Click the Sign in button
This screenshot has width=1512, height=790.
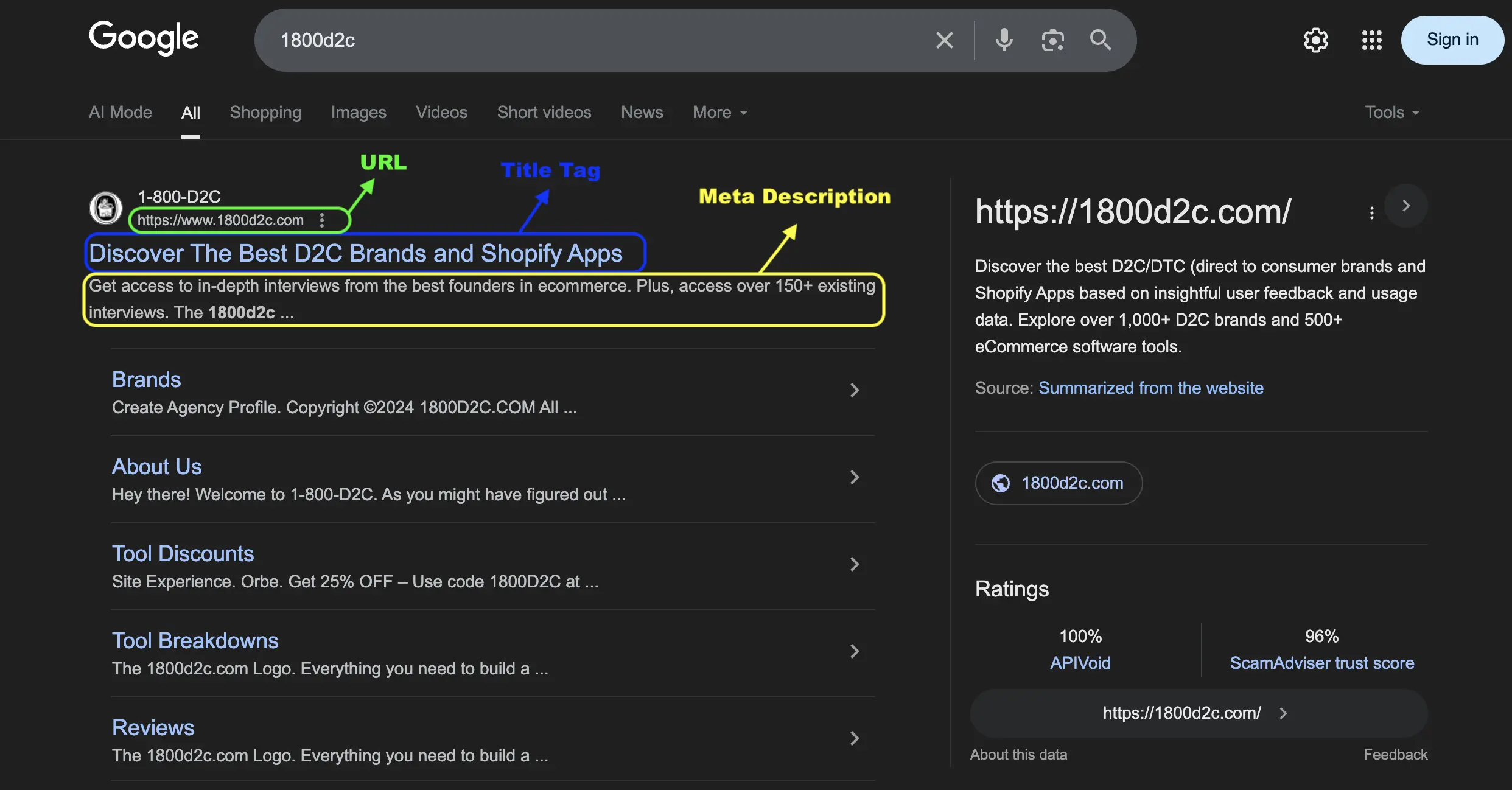pos(1452,40)
